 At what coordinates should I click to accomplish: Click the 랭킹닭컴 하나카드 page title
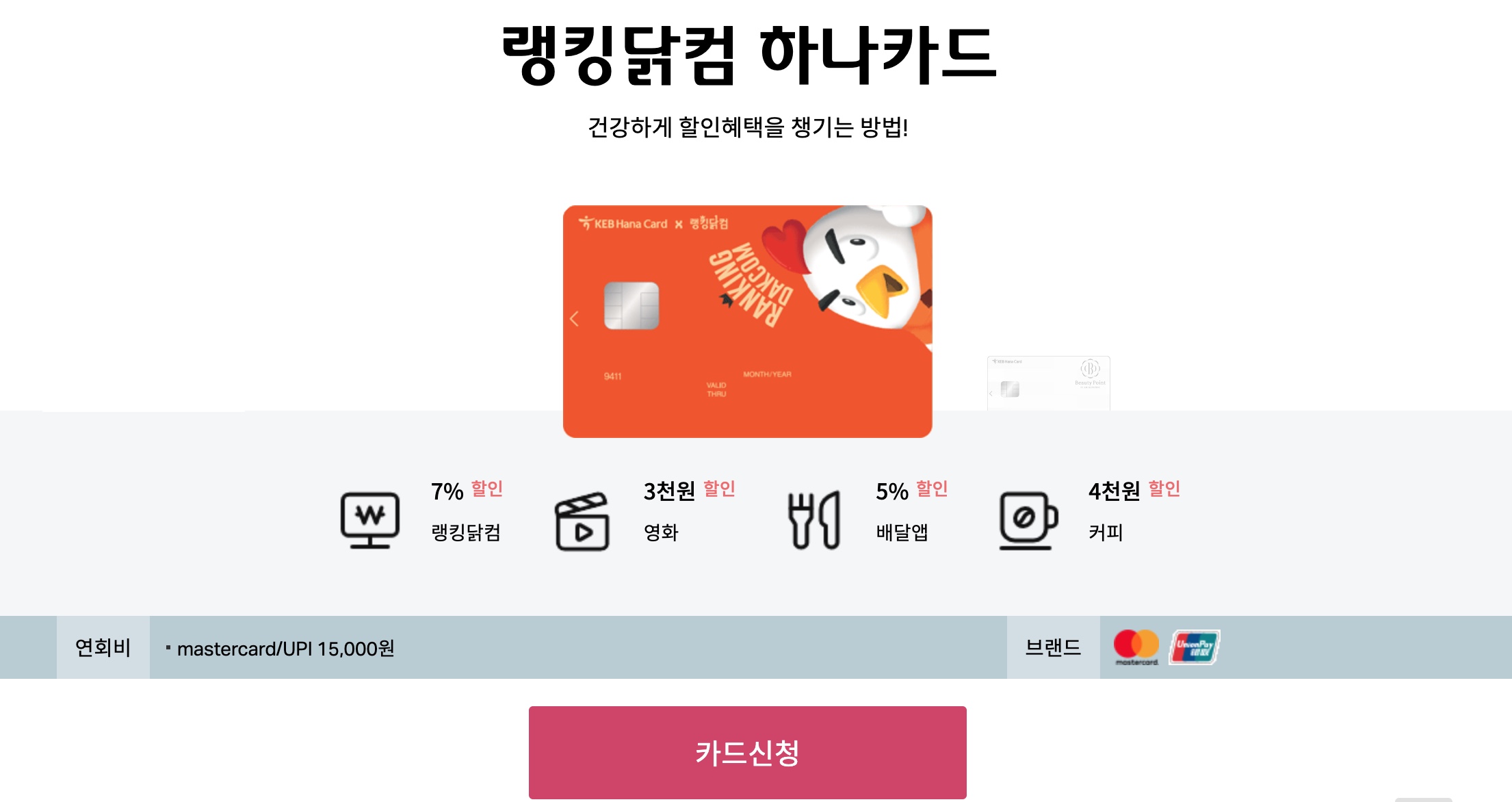coord(748,55)
